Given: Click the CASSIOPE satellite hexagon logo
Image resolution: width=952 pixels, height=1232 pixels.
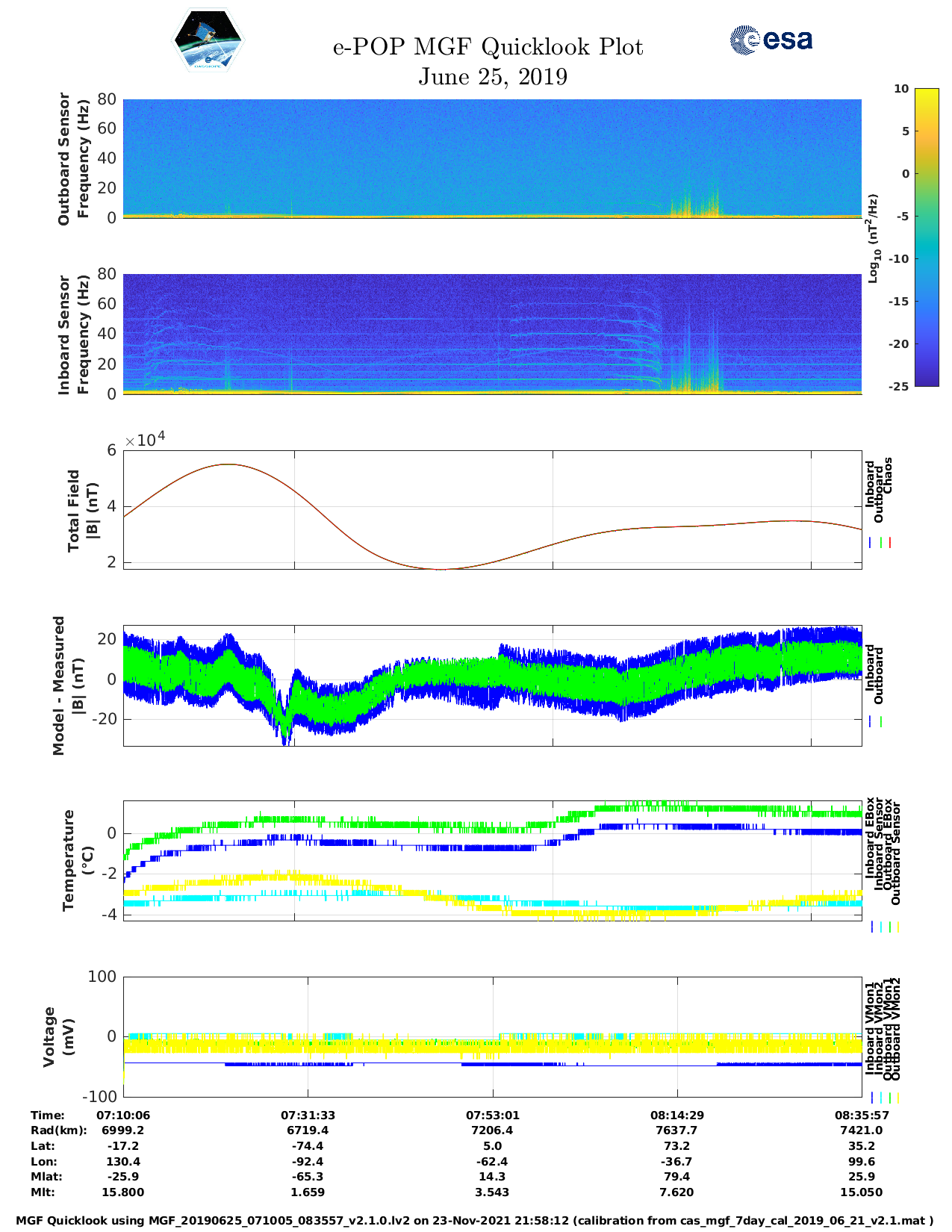Looking at the screenshot, I should [x=208, y=40].
